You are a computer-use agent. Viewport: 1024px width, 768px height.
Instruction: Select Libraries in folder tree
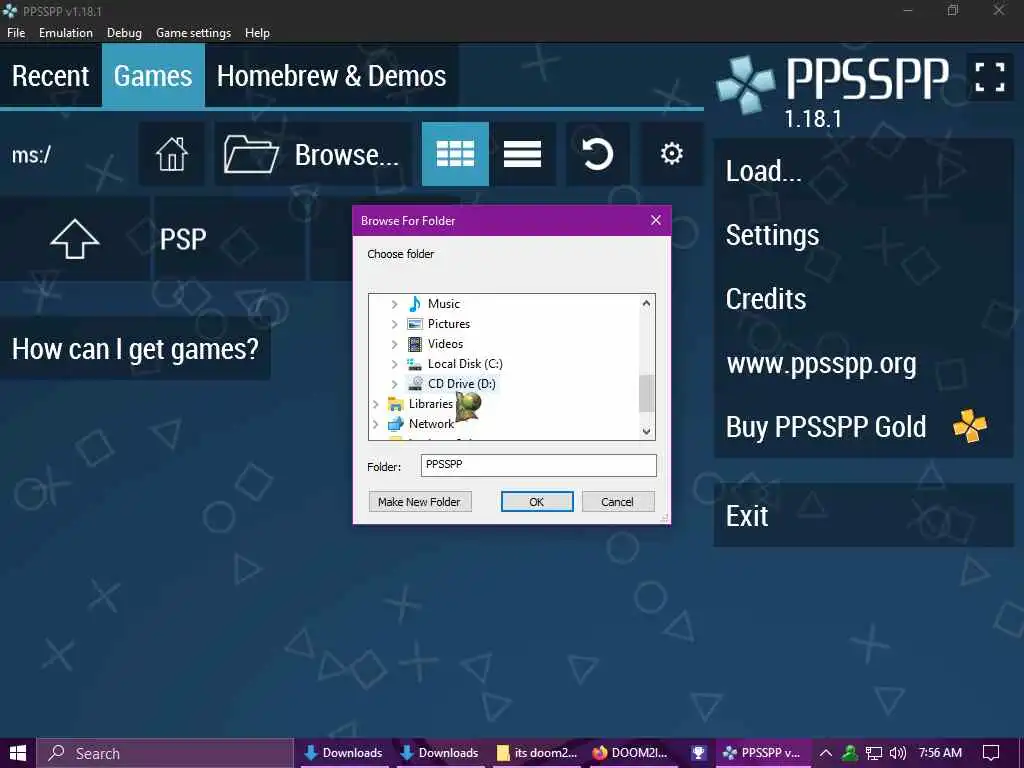[430, 404]
